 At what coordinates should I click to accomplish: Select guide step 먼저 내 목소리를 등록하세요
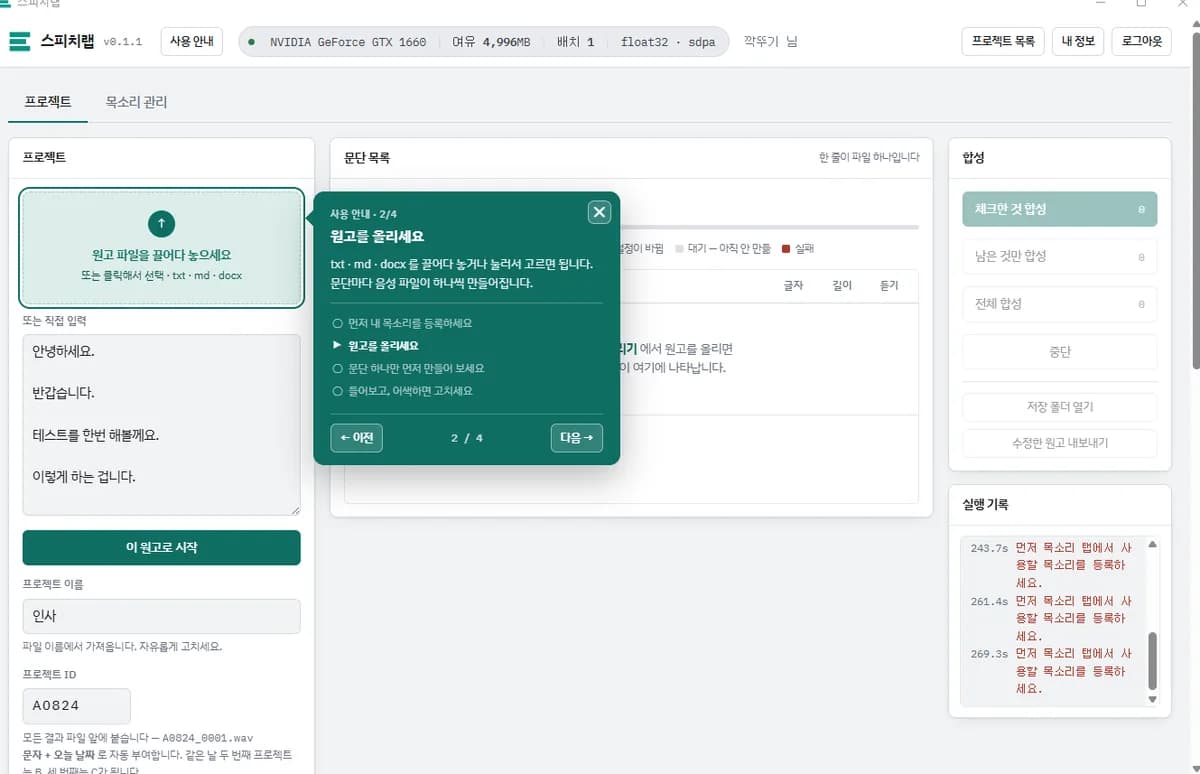click(402, 323)
